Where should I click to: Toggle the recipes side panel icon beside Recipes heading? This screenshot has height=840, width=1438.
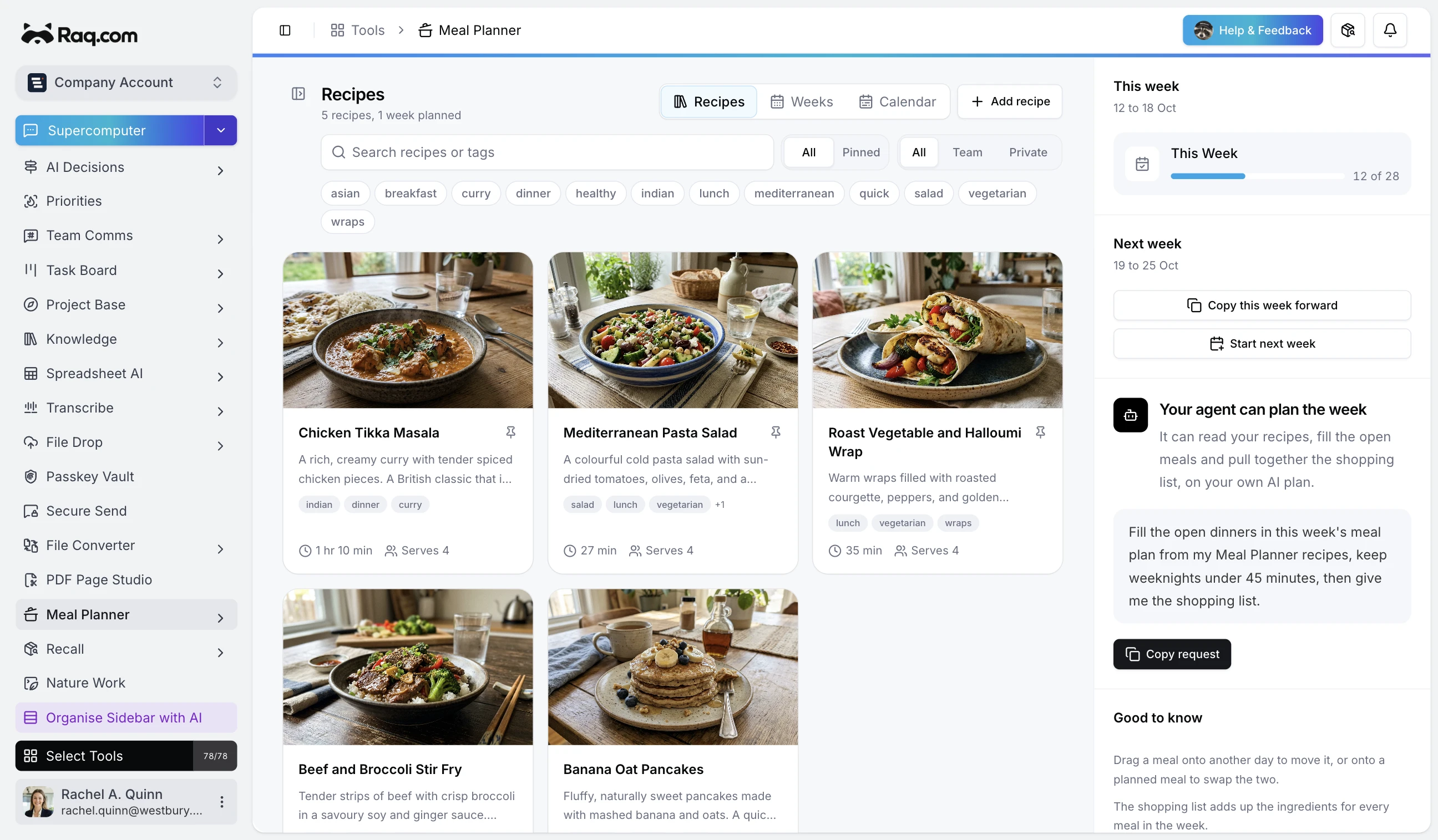tap(298, 94)
